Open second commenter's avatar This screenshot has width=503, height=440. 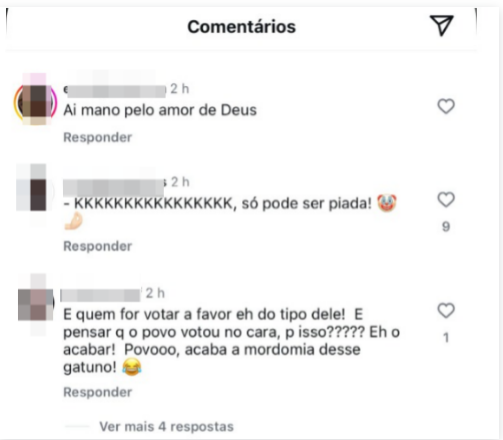[35, 192]
